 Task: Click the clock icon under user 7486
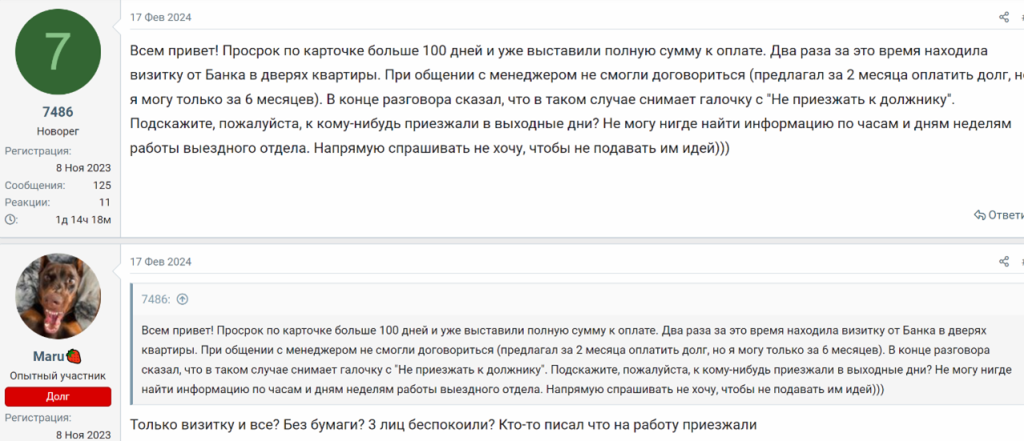click(x=11, y=219)
